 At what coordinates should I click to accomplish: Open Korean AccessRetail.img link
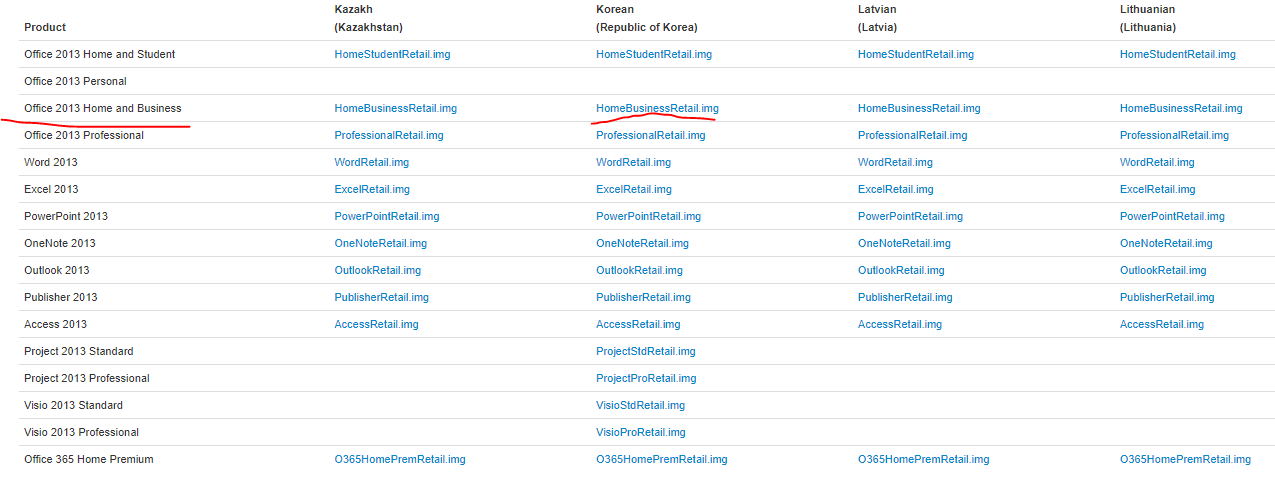point(639,324)
